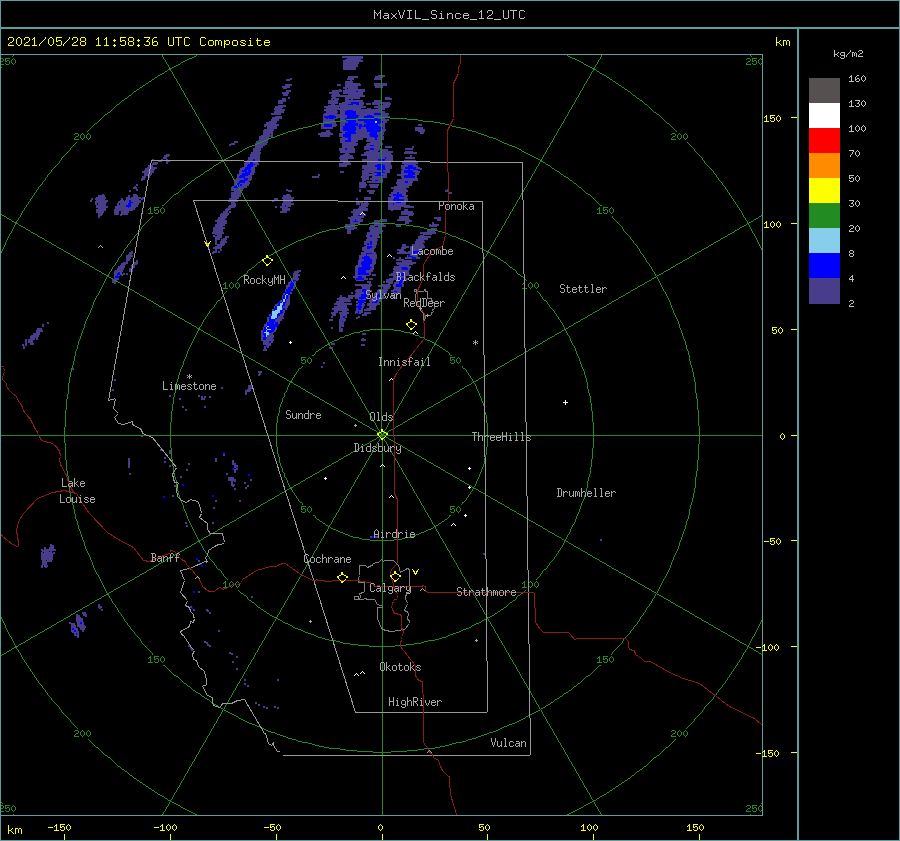Viewport: 900px width, 841px height.
Task: Select the green 30 legend swatch
Action: (x=824, y=215)
